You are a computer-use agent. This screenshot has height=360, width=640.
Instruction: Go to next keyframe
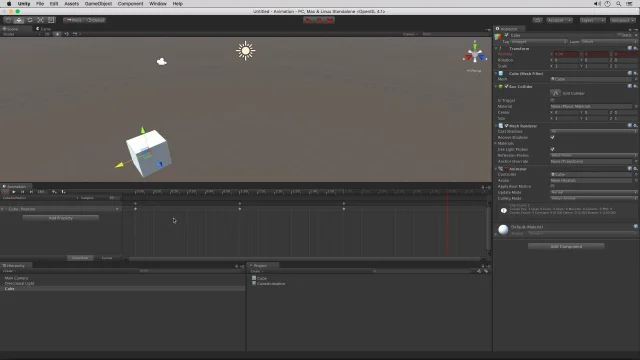coord(31,192)
